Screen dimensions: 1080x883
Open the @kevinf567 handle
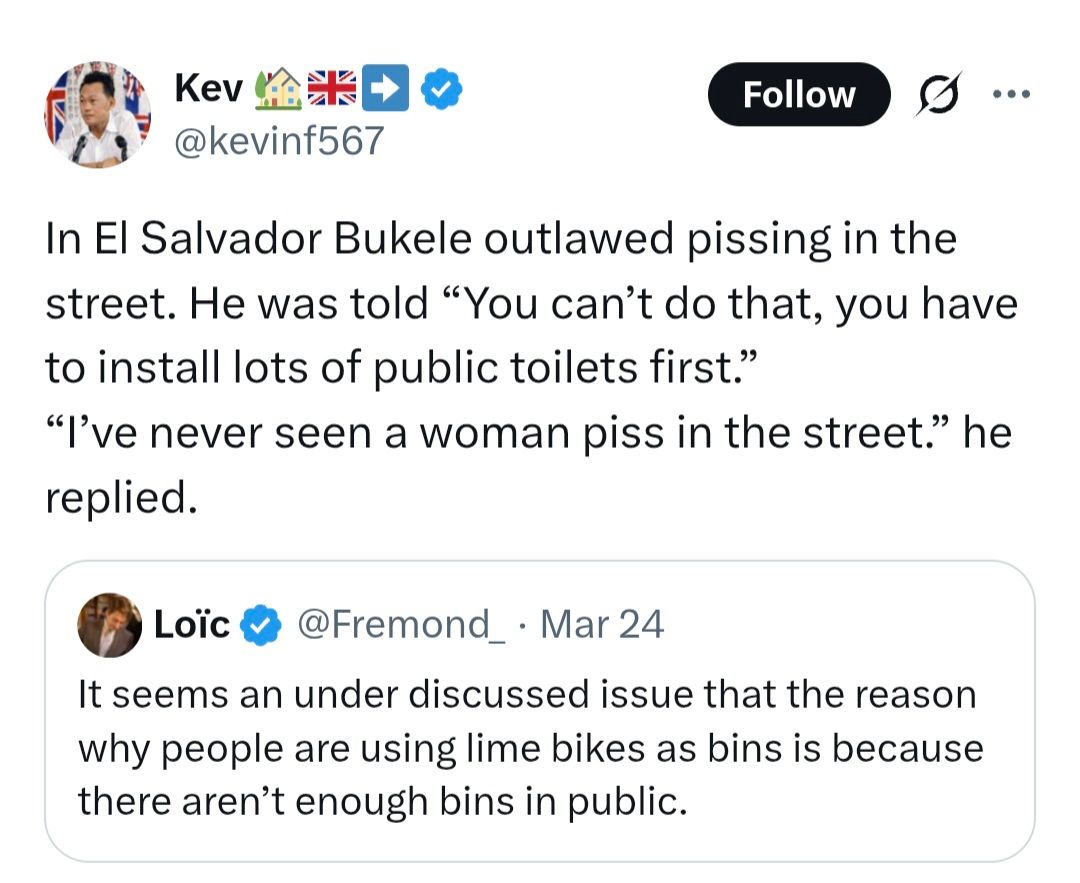coord(279,141)
